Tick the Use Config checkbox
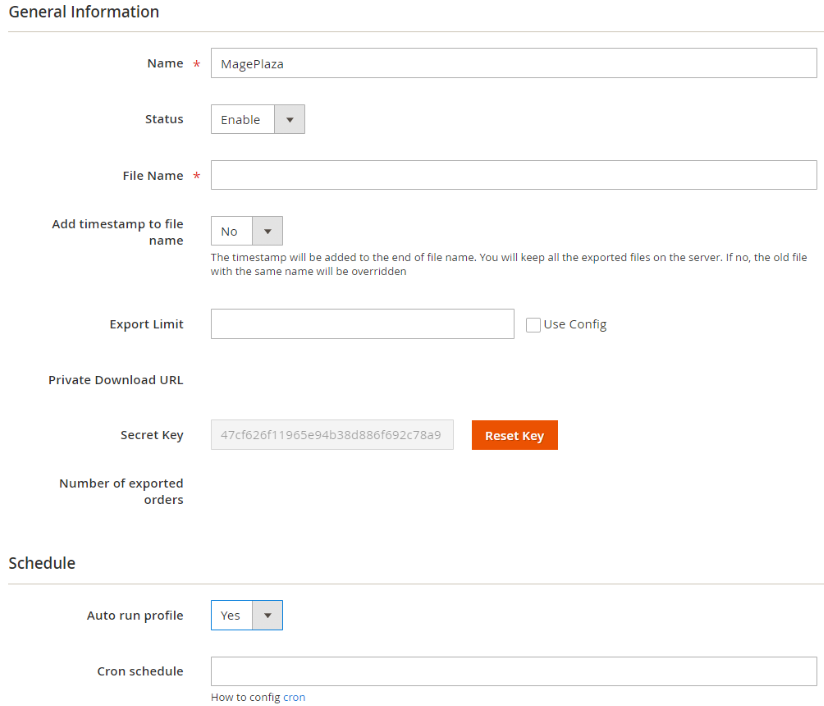 (x=533, y=325)
